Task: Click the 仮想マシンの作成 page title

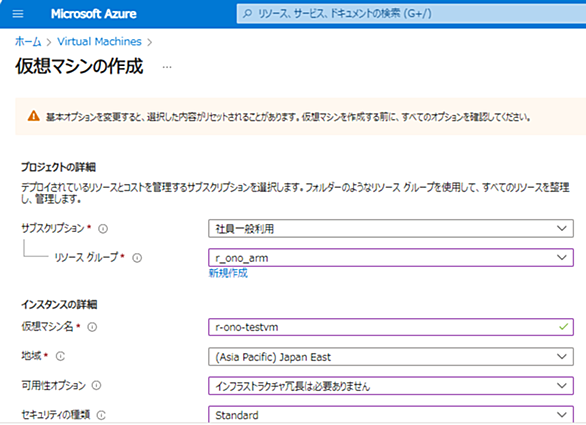Action: pos(79,67)
